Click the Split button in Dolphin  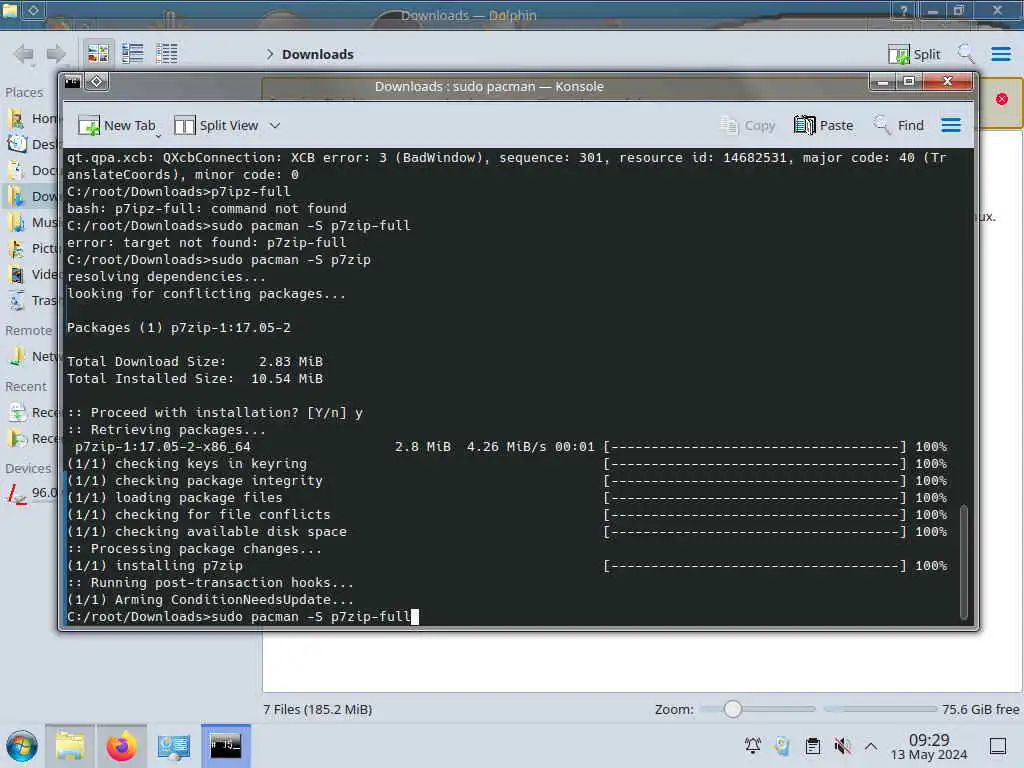click(914, 54)
